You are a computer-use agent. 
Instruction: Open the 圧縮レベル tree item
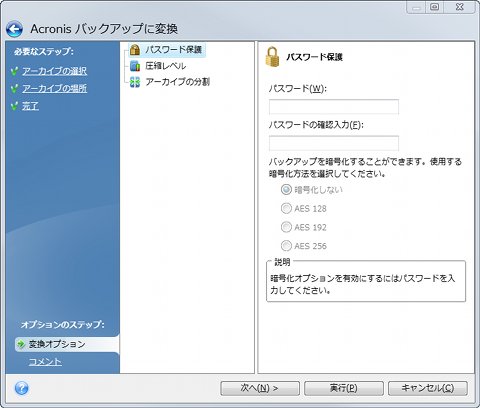[x=165, y=66]
